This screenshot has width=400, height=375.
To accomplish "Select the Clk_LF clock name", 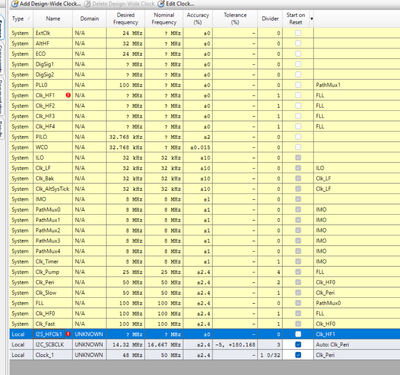I will 43,168.
